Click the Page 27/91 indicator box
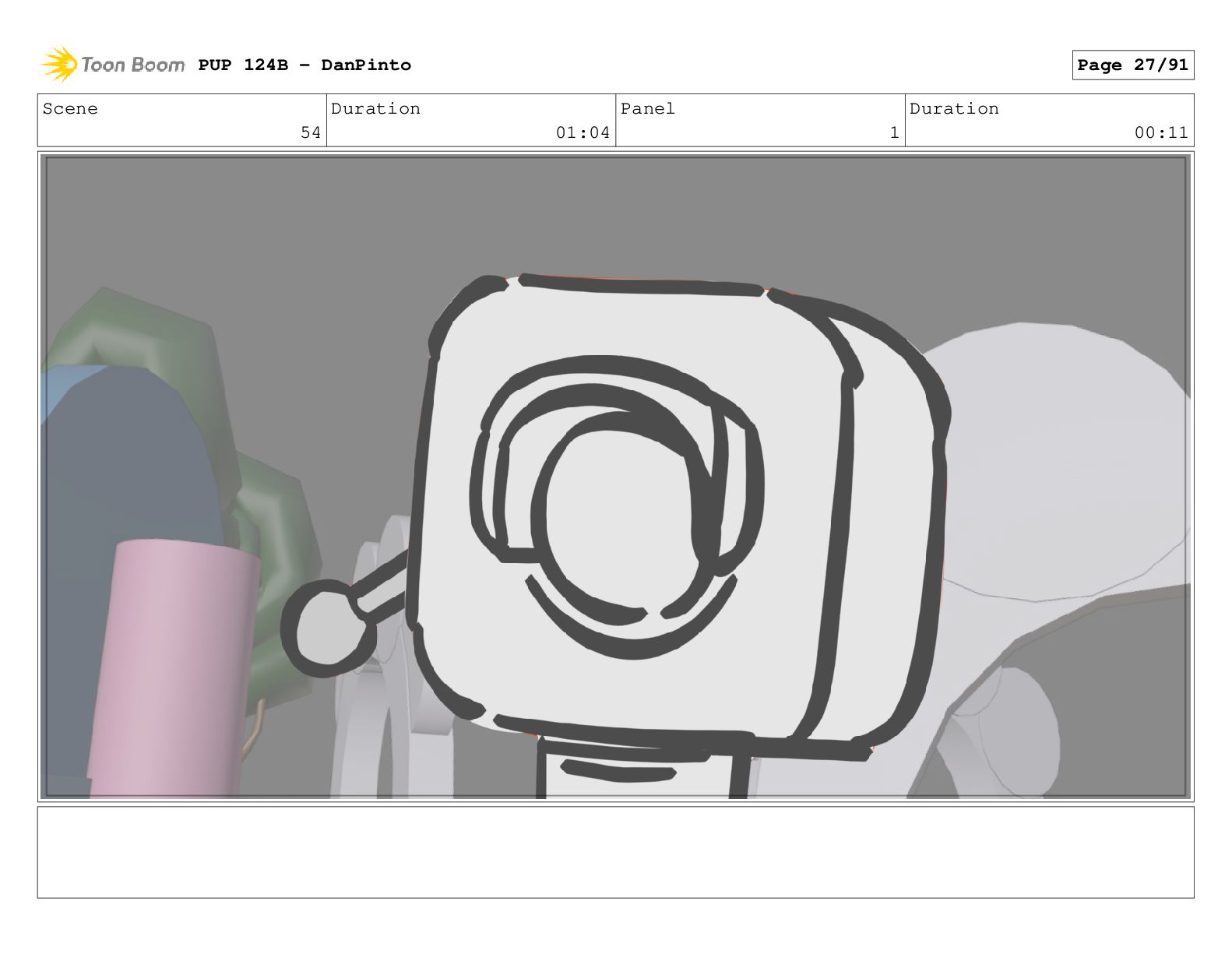This screenshot has width=1232, height=954. click(1132, 65)
